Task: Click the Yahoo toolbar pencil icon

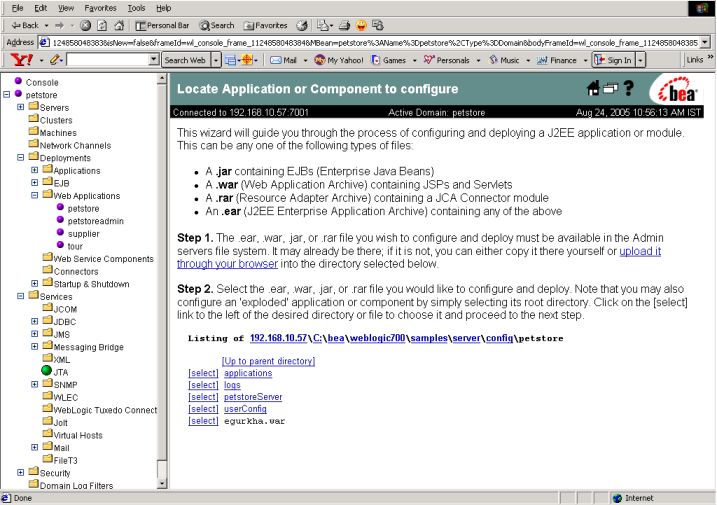Action: pos(55,60)
